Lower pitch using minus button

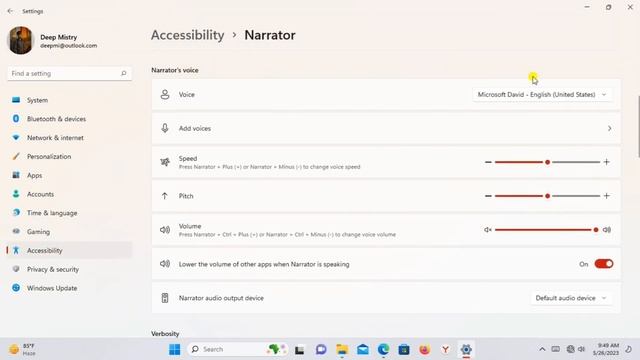[488, 196]
